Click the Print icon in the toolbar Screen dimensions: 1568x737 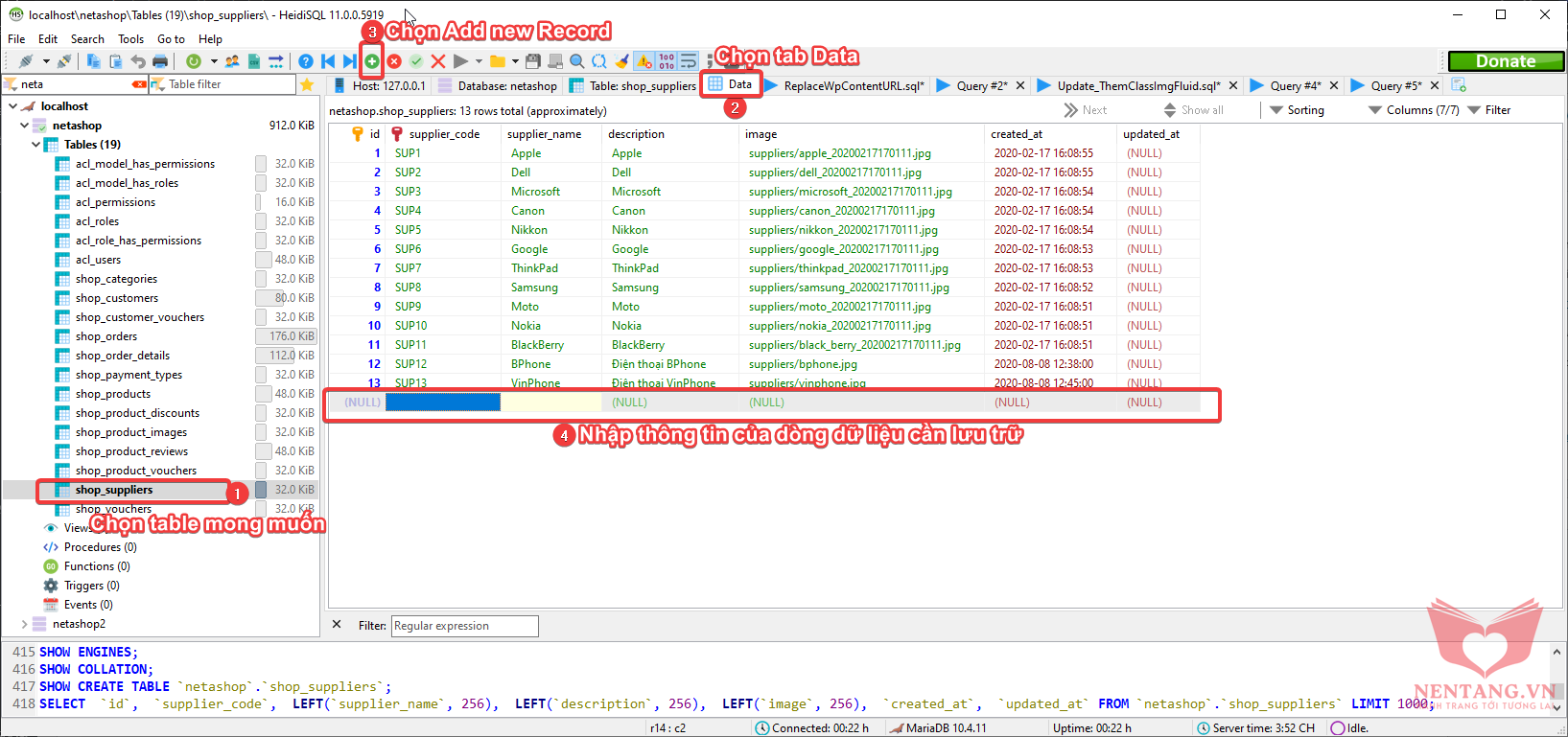click(160, 61)
